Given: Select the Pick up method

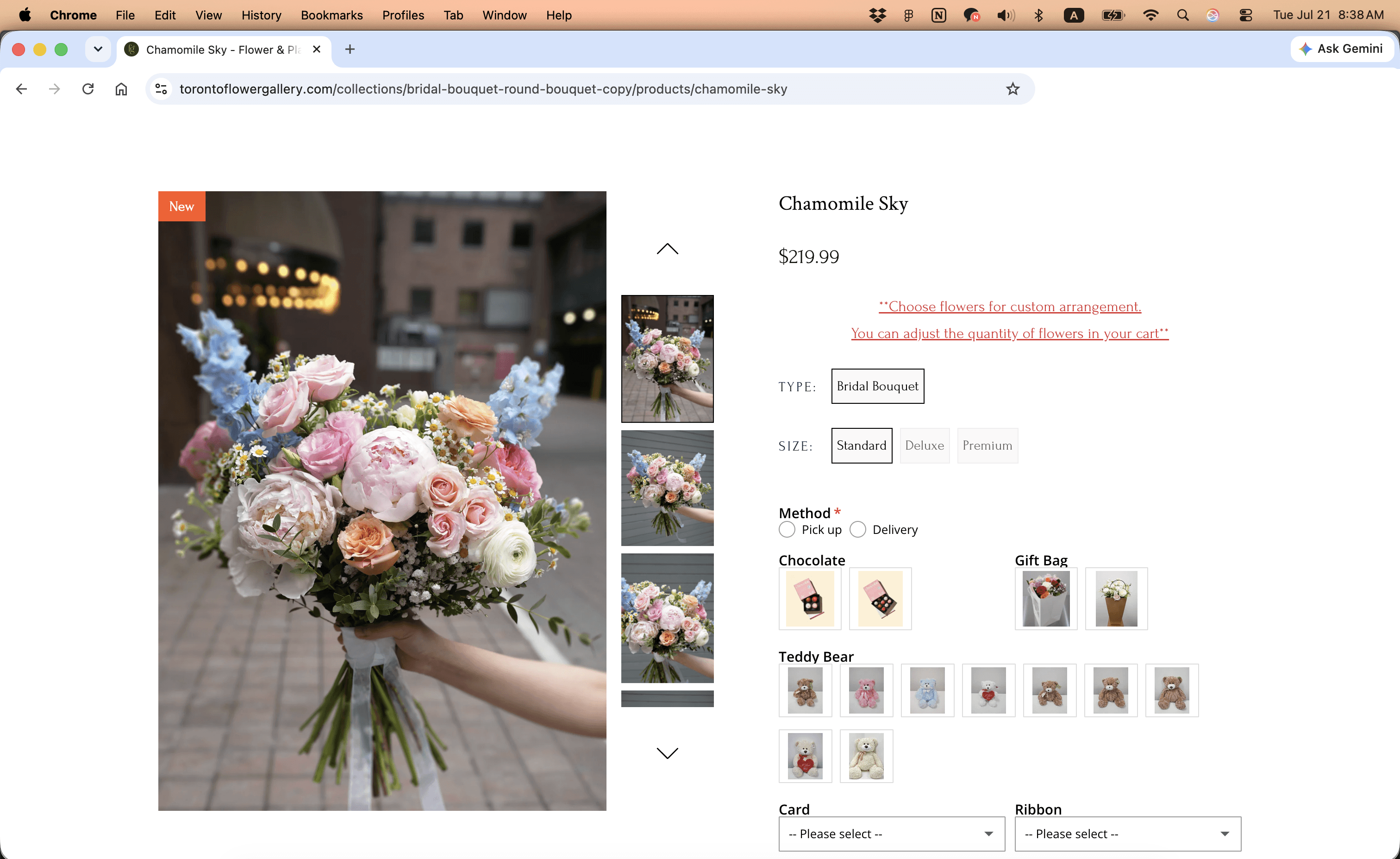Looking at the screenshot, I should 787,529.
